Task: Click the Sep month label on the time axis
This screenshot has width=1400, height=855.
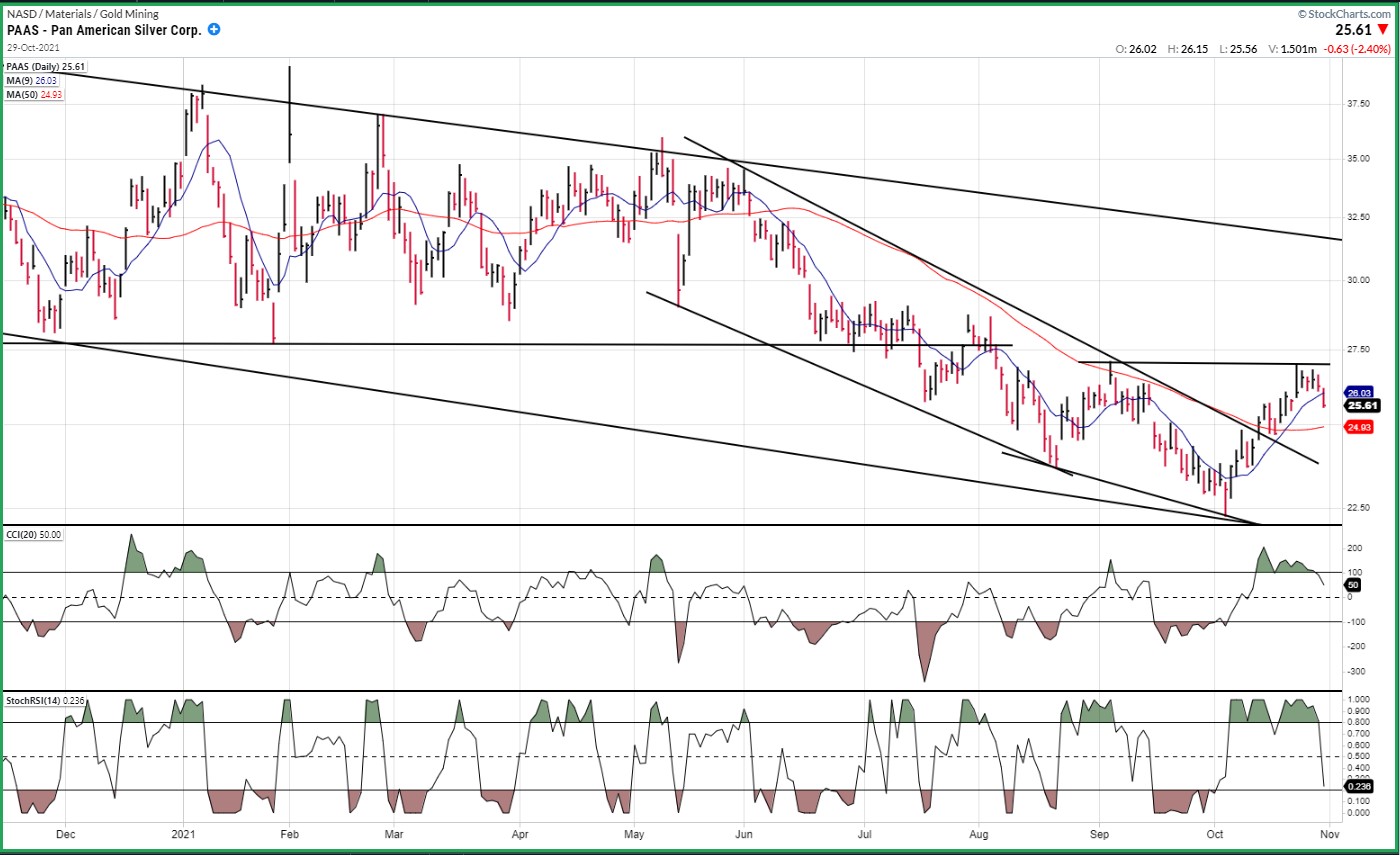Action: coord(1100,833)
